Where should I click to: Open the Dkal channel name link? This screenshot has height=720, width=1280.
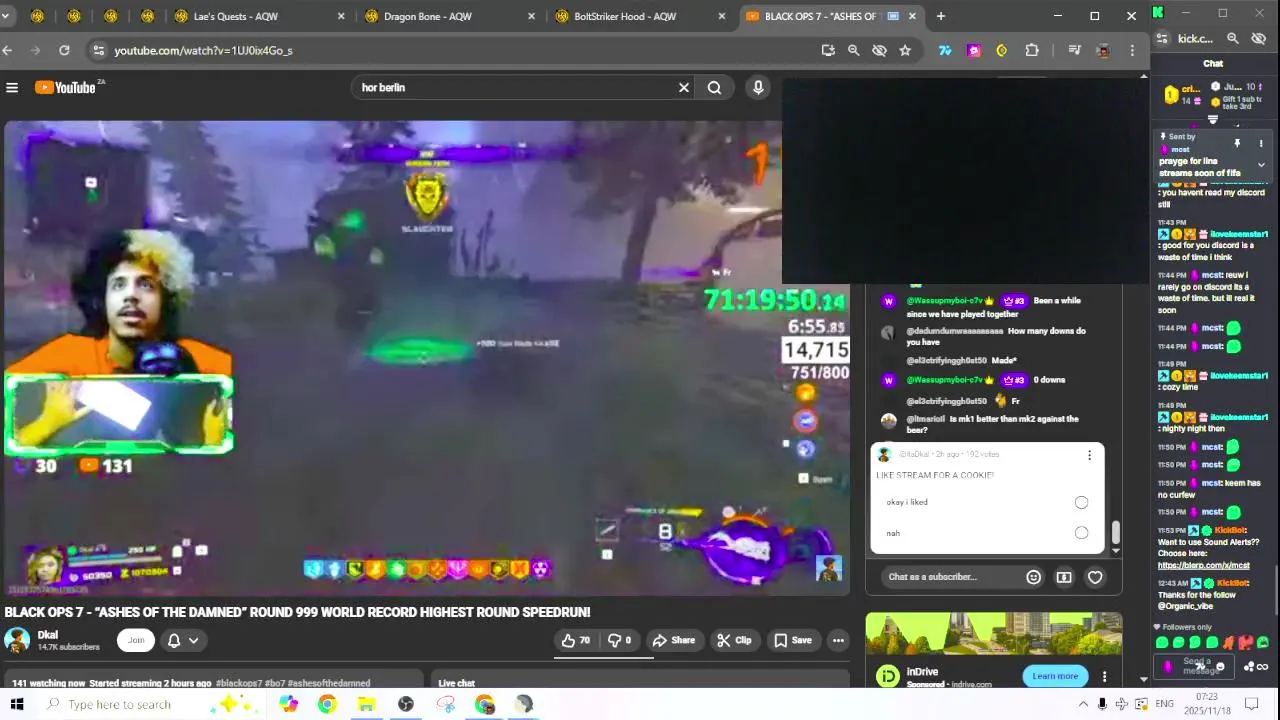(x=48, y=635)
